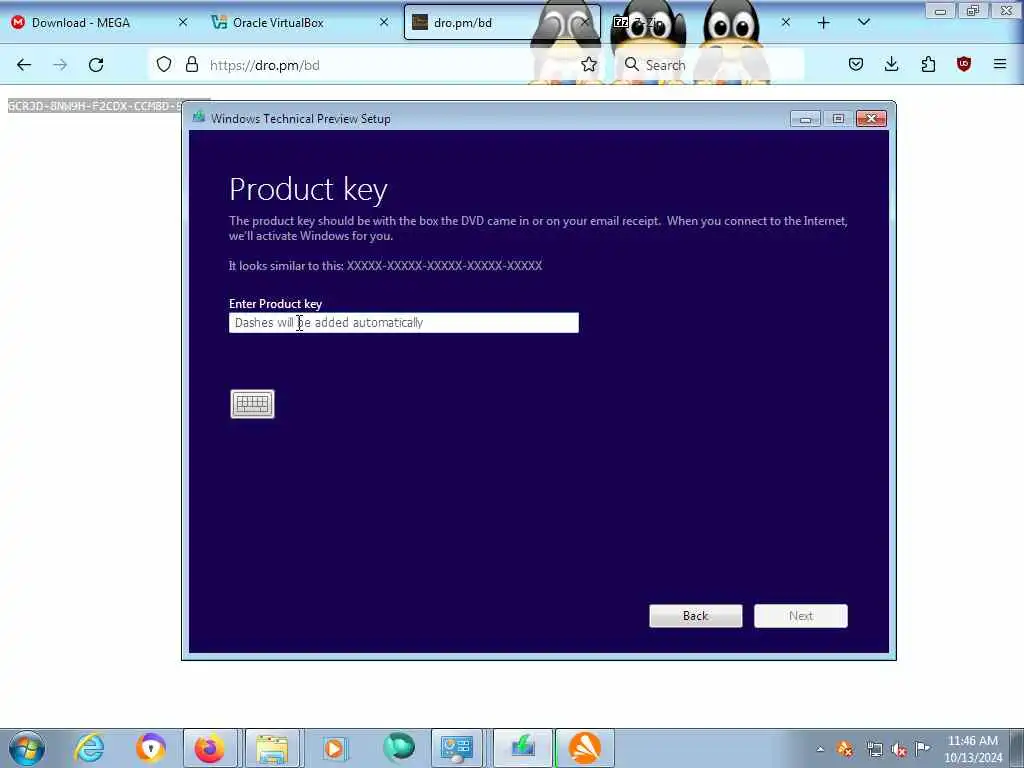The image size is (1024, 768).
Task: Click the Next button in Setup
Action: point(801,616)
